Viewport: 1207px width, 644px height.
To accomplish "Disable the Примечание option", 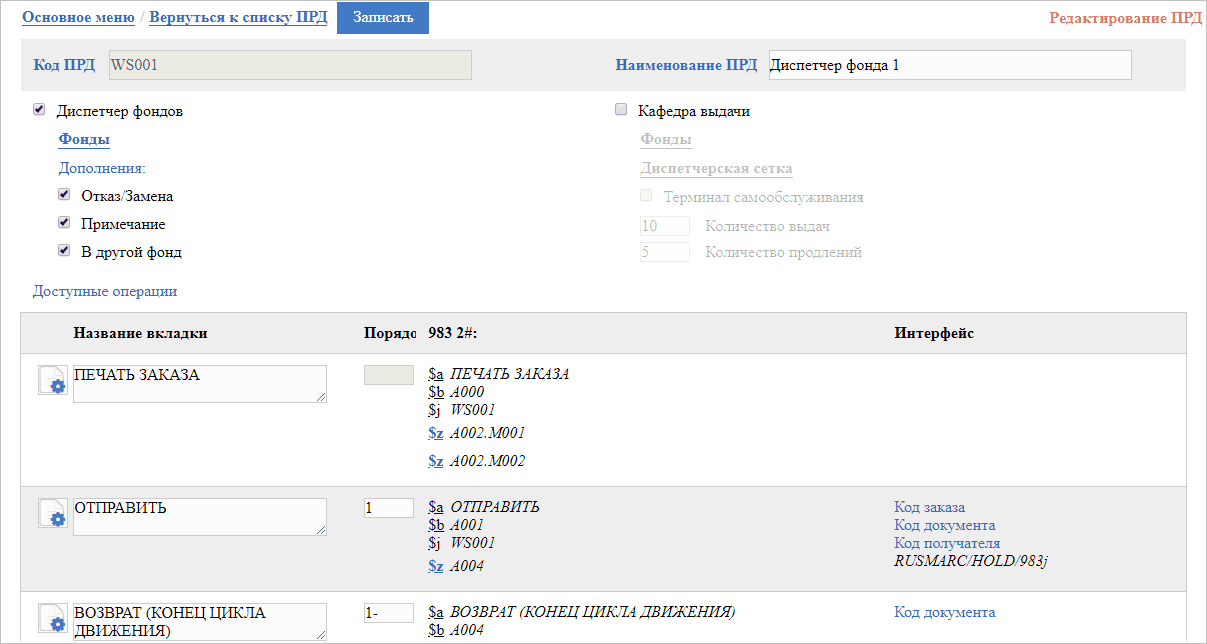I will [64, 223].
